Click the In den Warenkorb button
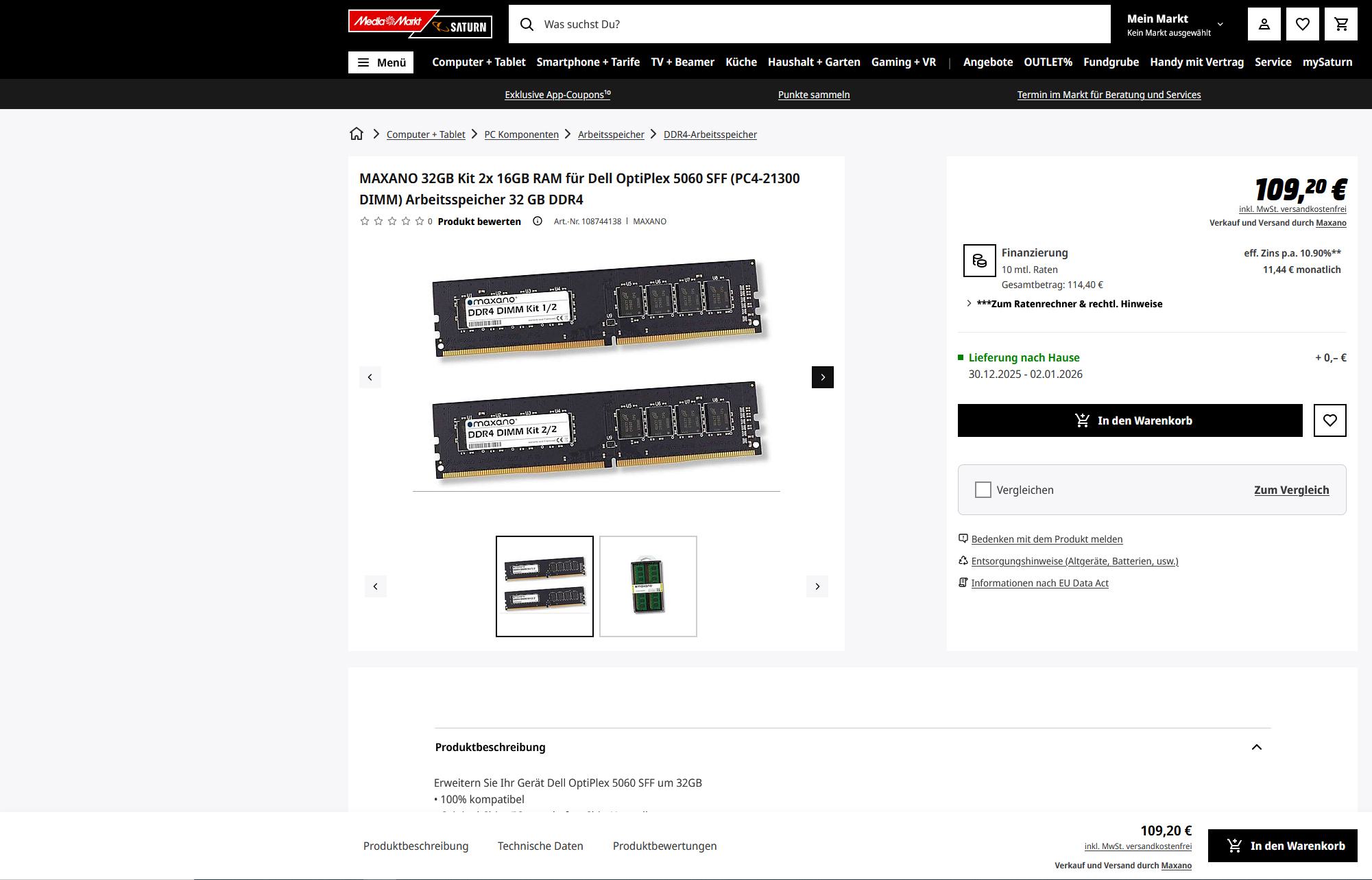1372x880 pixels. pyautogui.click(x=1129, y=420)
